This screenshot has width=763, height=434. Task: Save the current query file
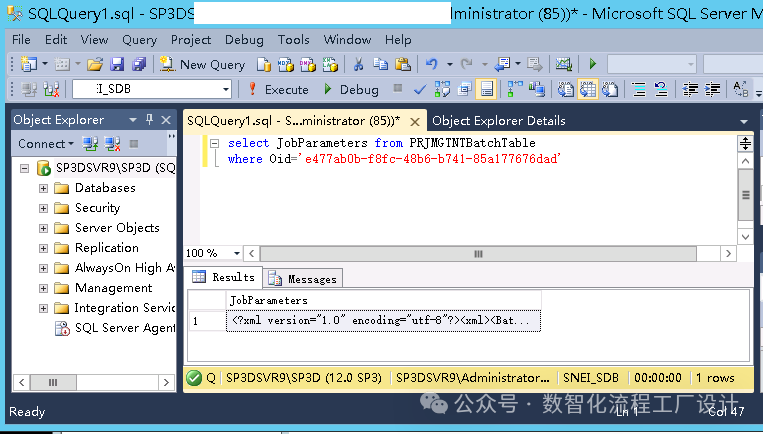pos(117,64)
